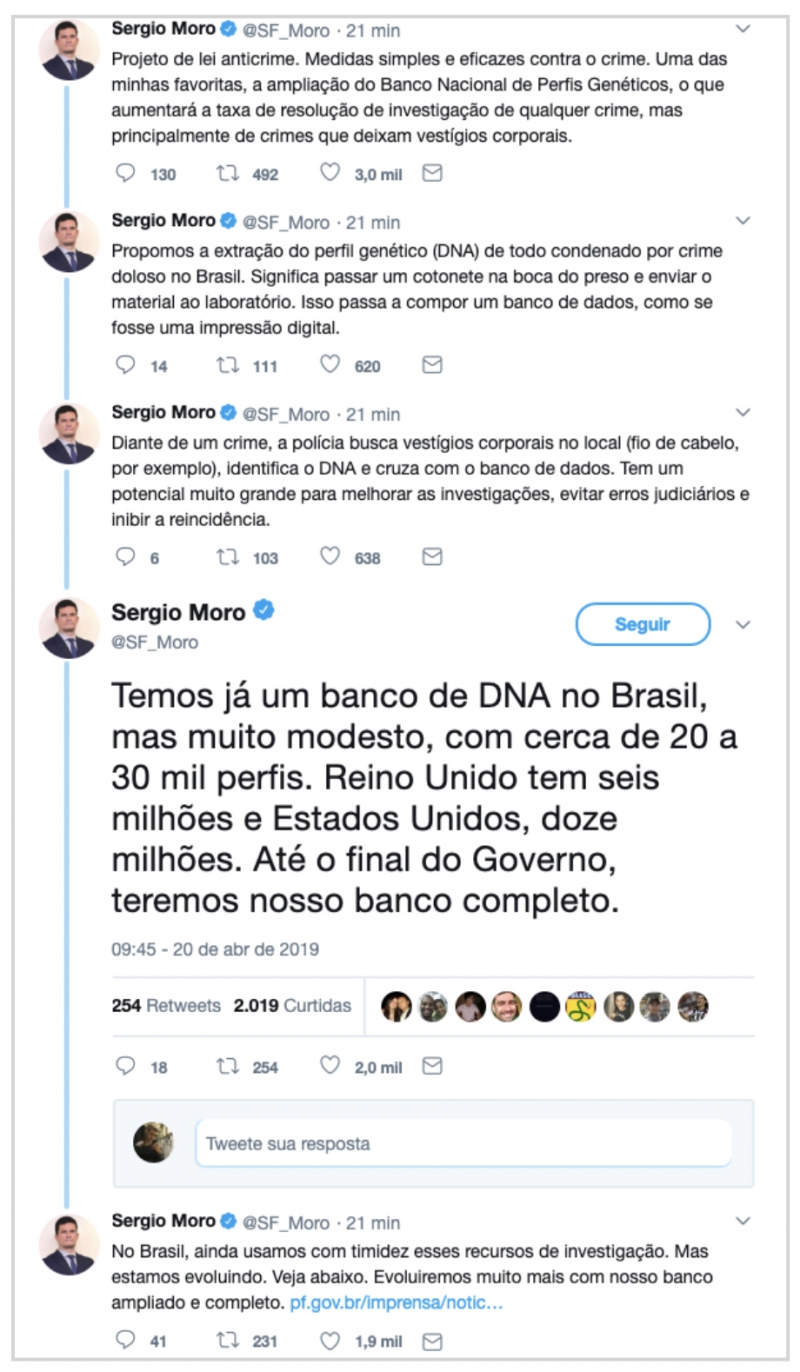Click the verified badge beside large Sergio Moro name
The height and width of the screenshot is (1372, 800).
[x=263, y=612]
